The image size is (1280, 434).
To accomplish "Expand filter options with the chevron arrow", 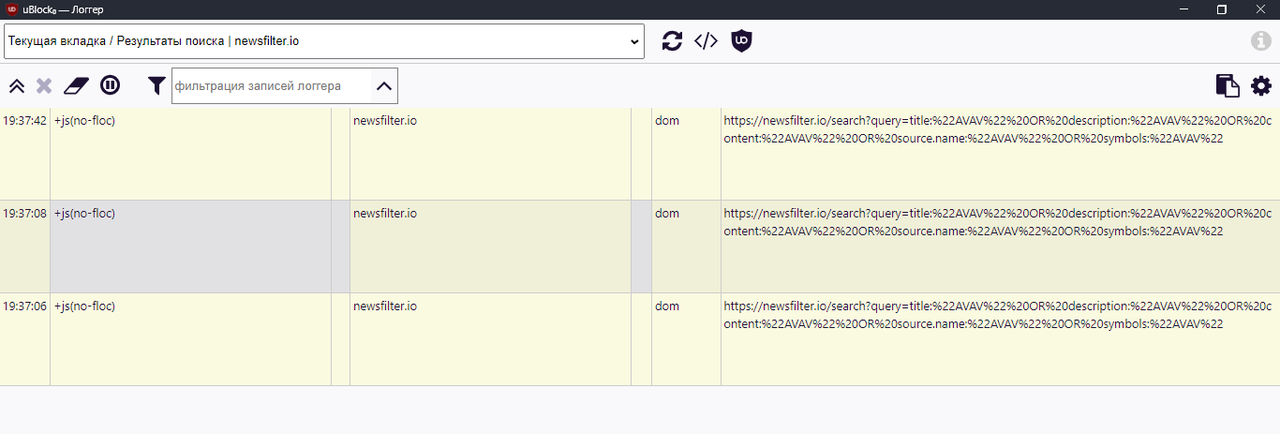I will (x=384, y=86).
